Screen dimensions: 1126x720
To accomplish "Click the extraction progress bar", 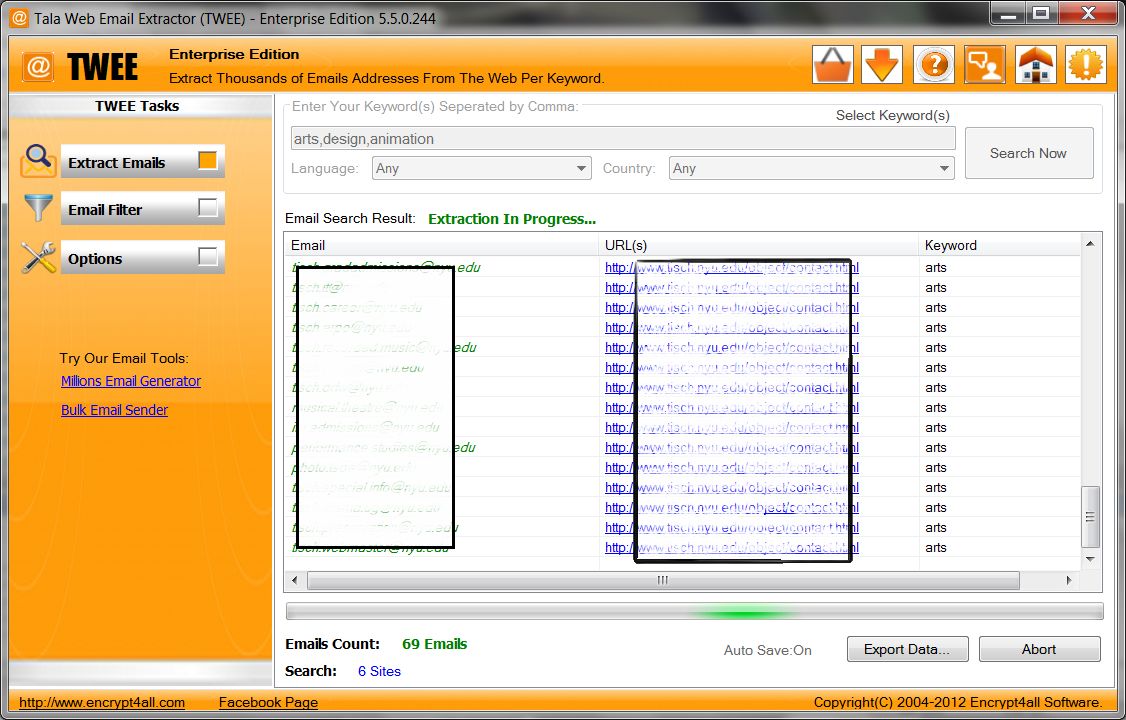I will (x=694, y=612).
